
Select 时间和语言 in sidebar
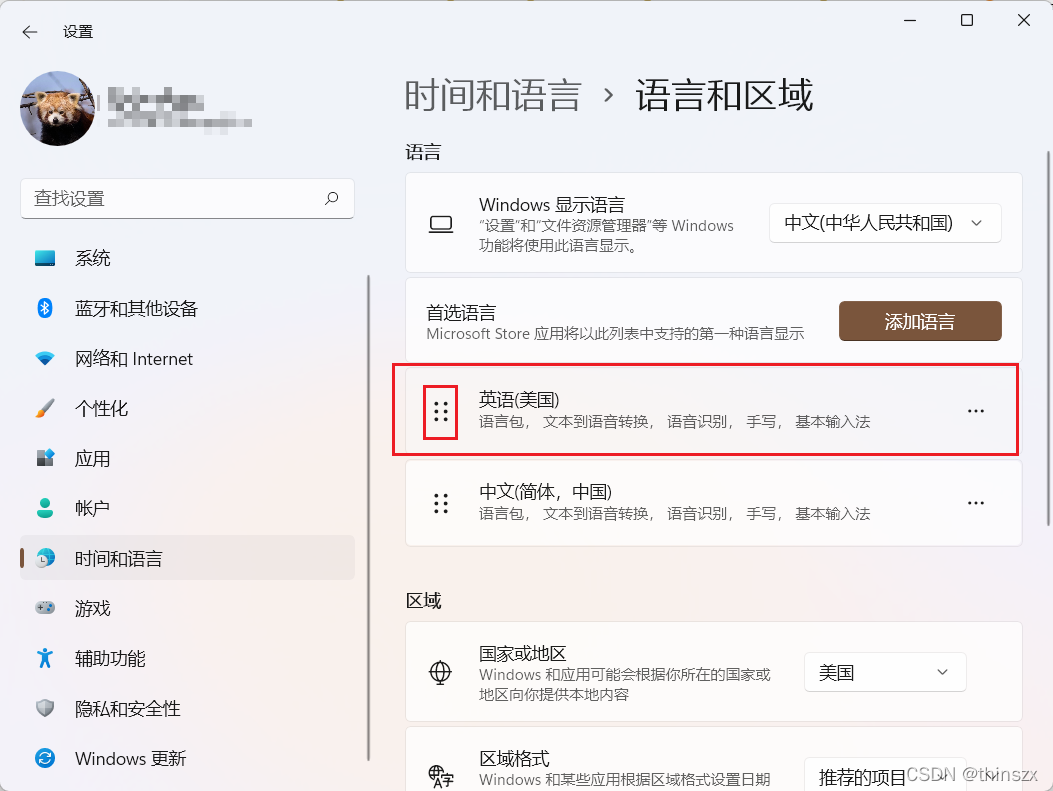tap(187, 558)
